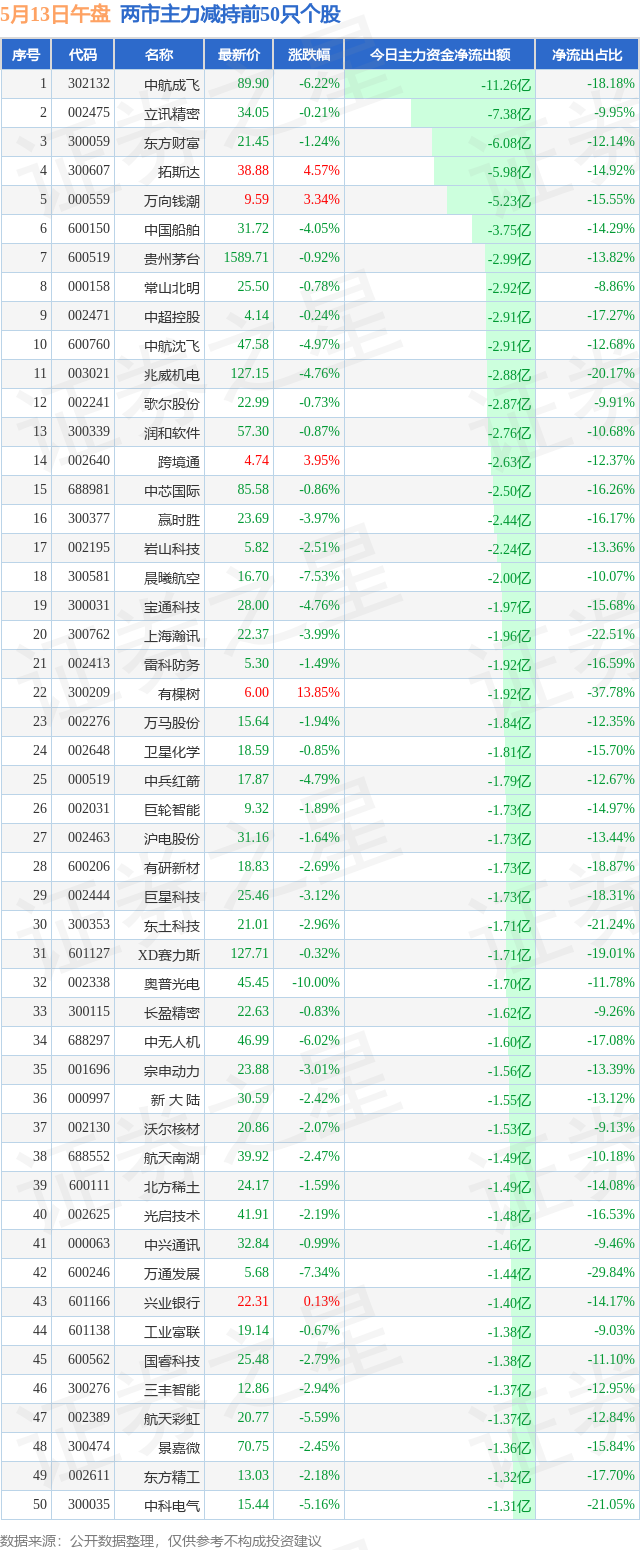Screen dimensions: 640x1550
Task: Click the page title 两市主力减持前50只个股
Action: (230, 15)
